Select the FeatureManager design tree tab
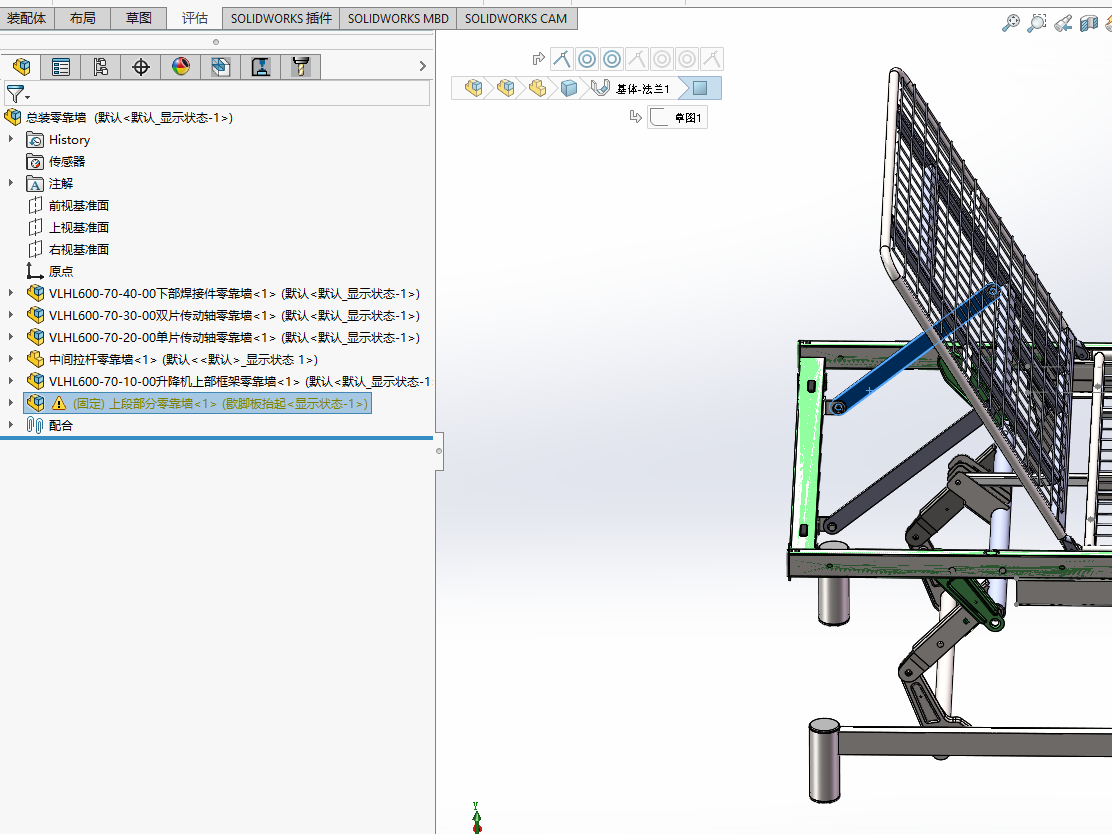This screenshot has height=834, width=1112. (x=22, y=66)
